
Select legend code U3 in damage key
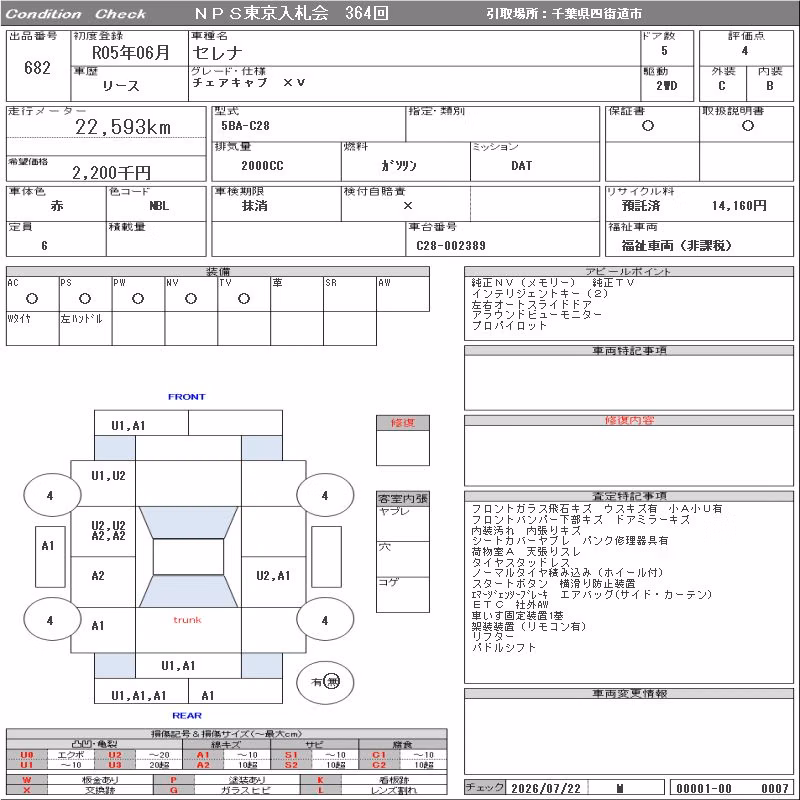115,765
